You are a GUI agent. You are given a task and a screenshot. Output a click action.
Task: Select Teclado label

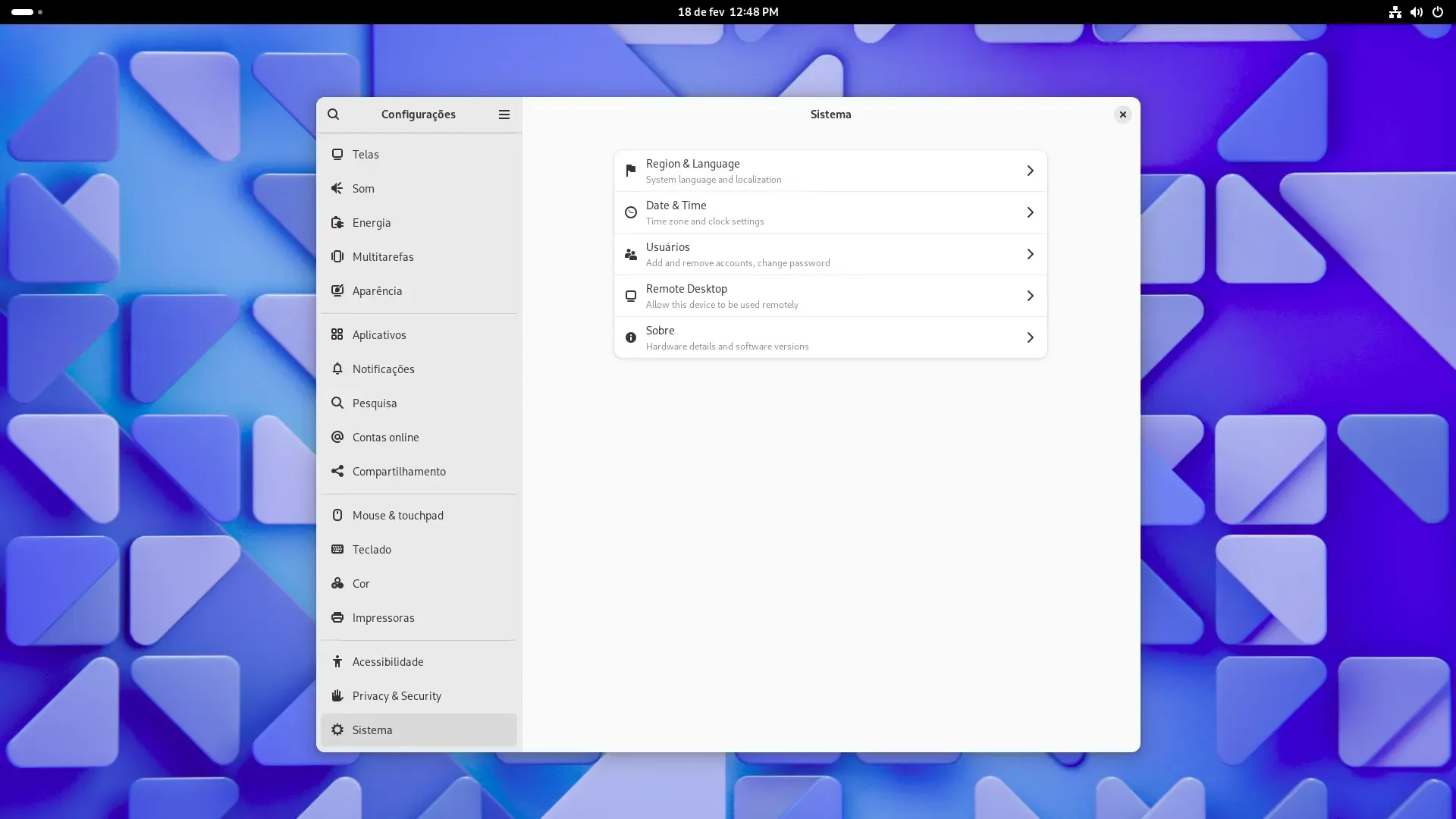point(372,550)
